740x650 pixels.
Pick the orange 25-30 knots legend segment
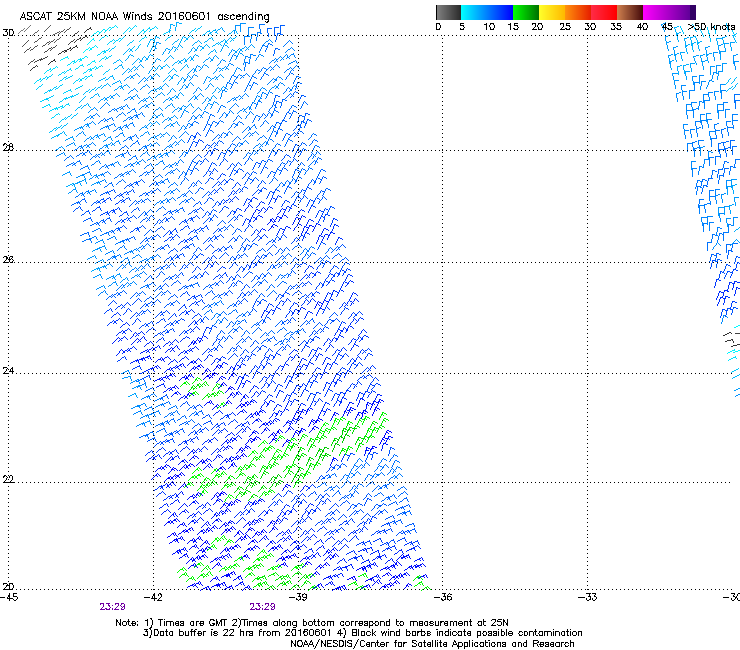[578, 12]
